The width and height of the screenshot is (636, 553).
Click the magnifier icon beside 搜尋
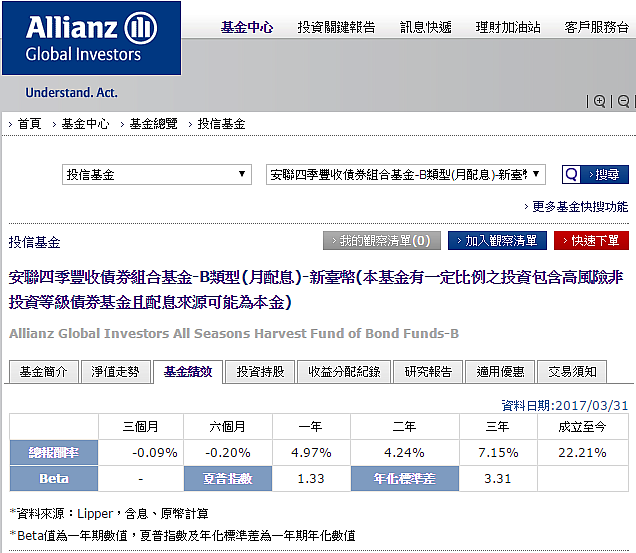(x=572, y=175)
